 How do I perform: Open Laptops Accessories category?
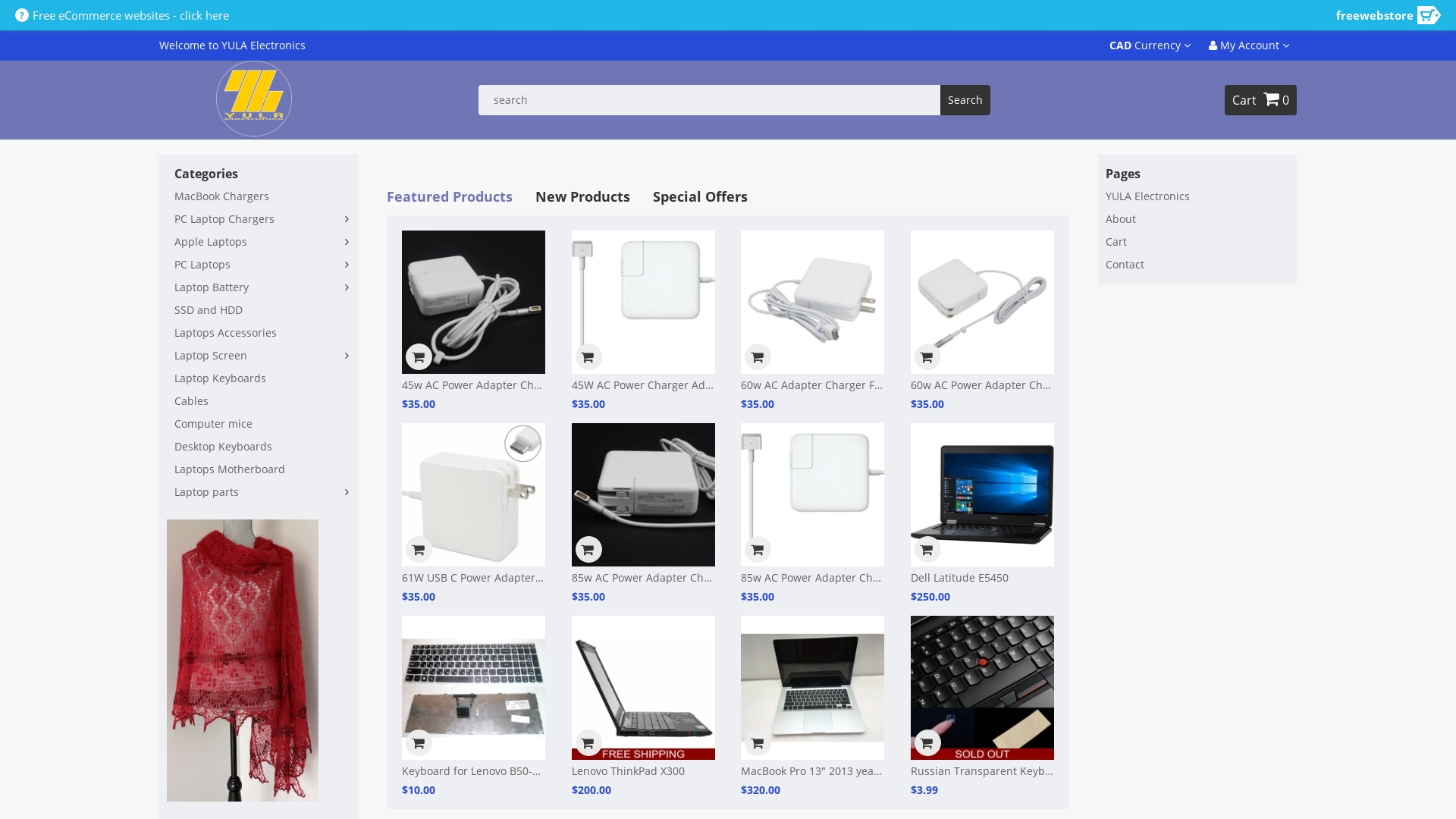(225, 333)
